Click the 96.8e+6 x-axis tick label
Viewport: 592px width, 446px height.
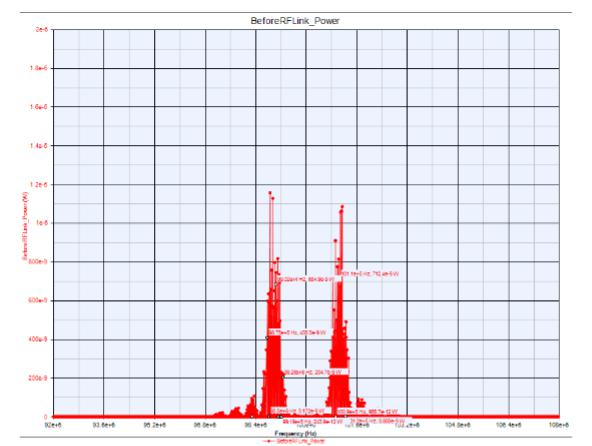205,425
